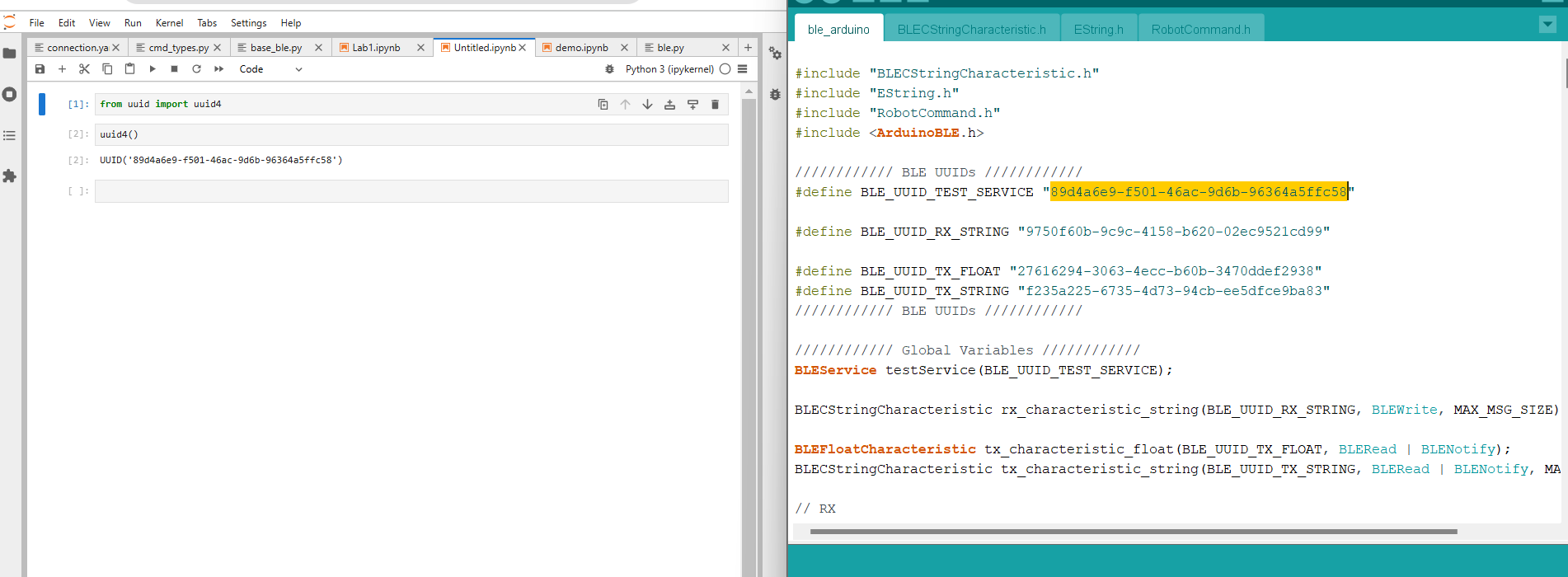Open the File Browser sidebar folder icon
The width and height of the screenshot is (1568, 577).
point(10,54)
